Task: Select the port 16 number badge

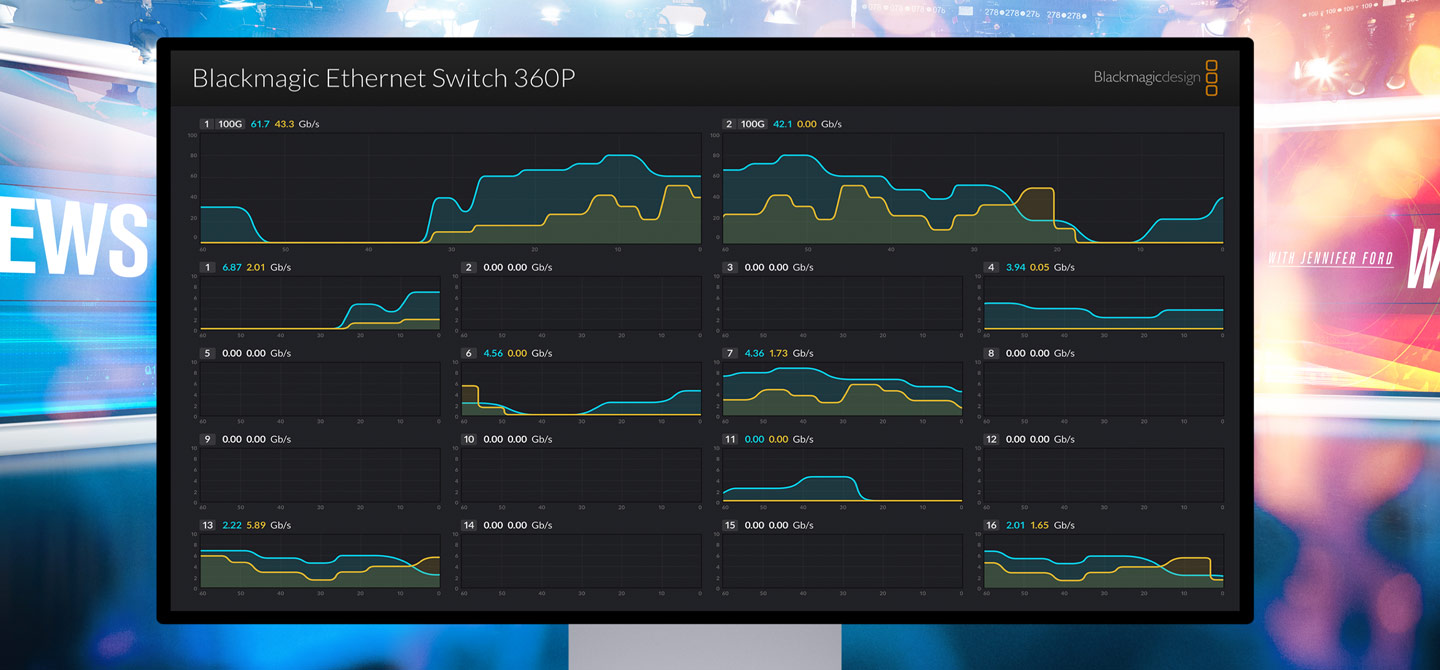Action: [991, 525]
